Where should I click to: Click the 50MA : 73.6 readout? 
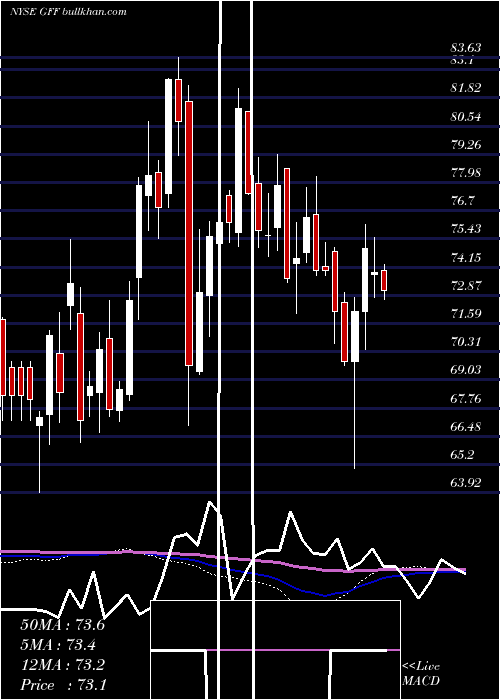tap(62, 625)
